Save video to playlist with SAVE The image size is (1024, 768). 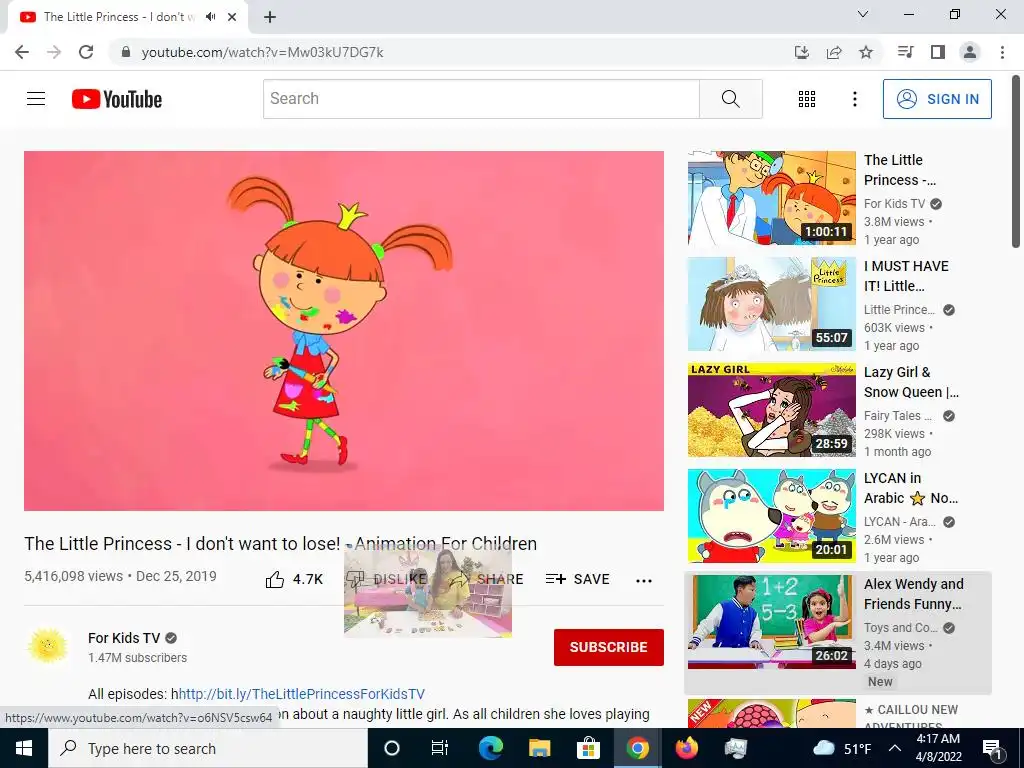coord(578,579)
